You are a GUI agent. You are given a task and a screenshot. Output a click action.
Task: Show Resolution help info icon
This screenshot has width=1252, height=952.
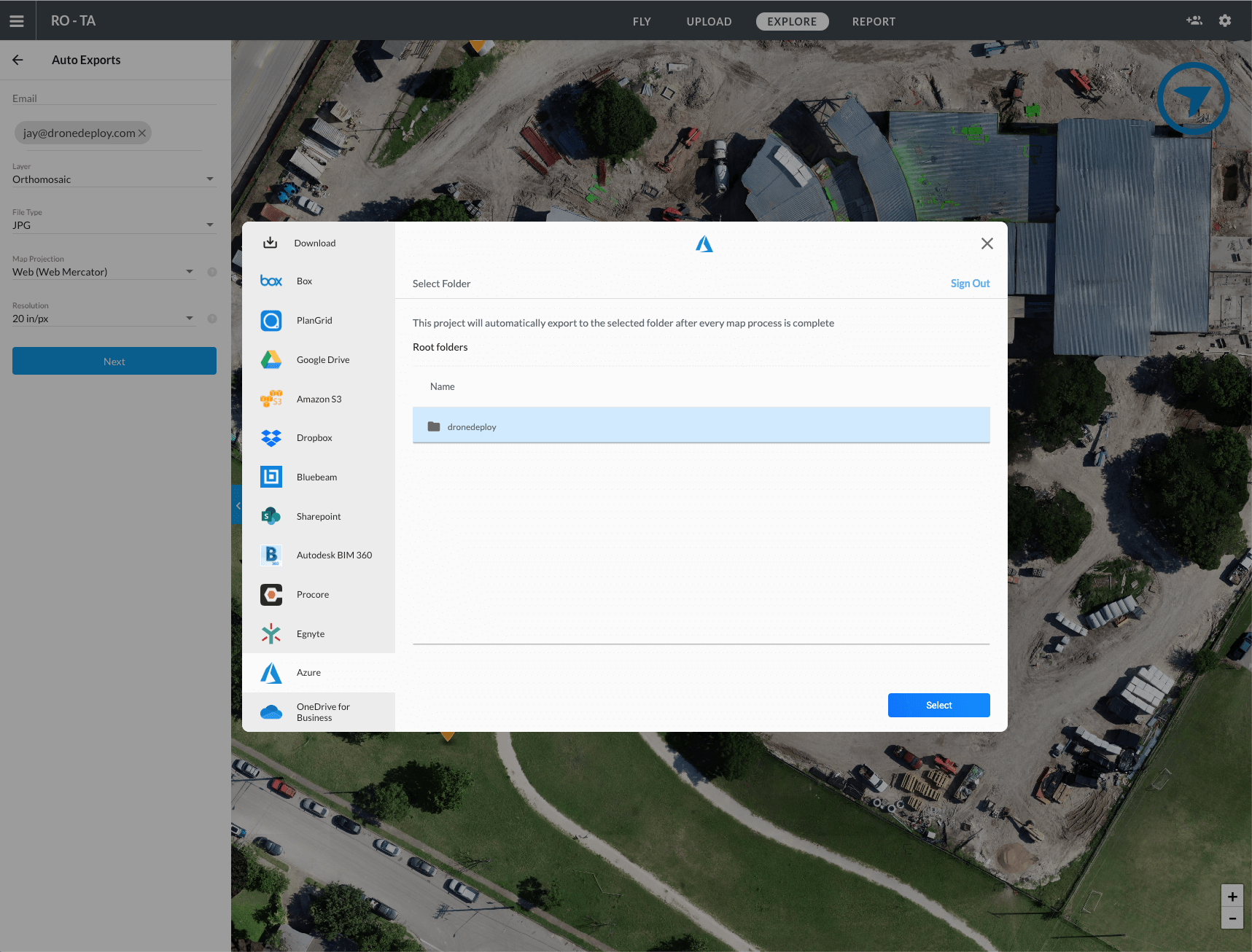(212, 319)
